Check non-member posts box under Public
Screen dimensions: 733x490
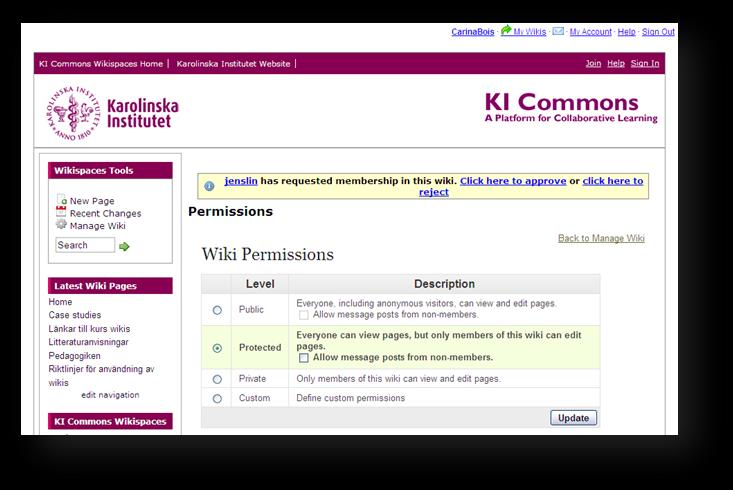(x=304, y=315)
